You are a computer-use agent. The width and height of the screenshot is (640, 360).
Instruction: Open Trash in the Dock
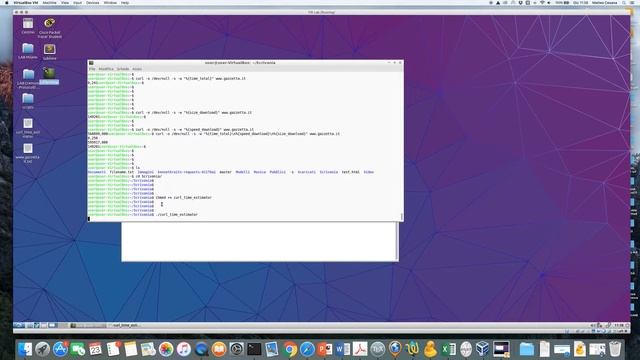pyautogui.click(x=615, y=349)
